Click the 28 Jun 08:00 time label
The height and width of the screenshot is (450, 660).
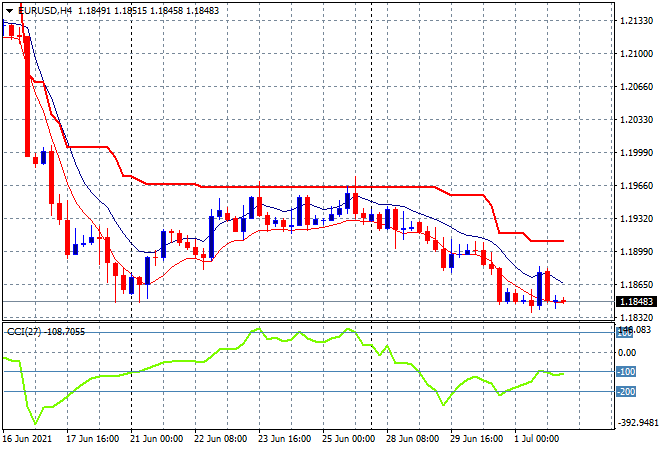412,439
